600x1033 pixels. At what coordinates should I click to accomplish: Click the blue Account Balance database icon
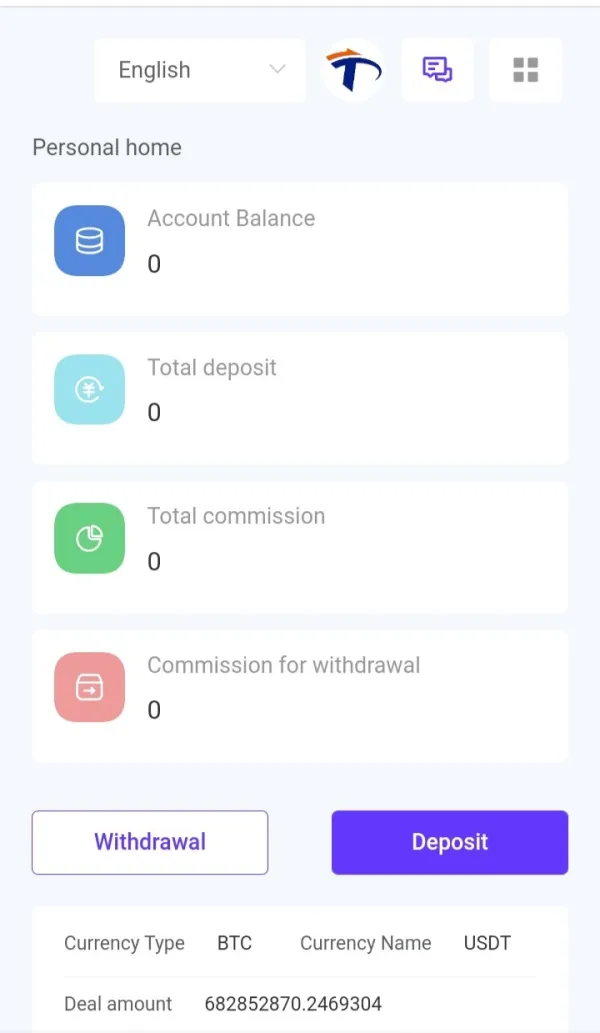pyautogui.click(x=89, y=241)
